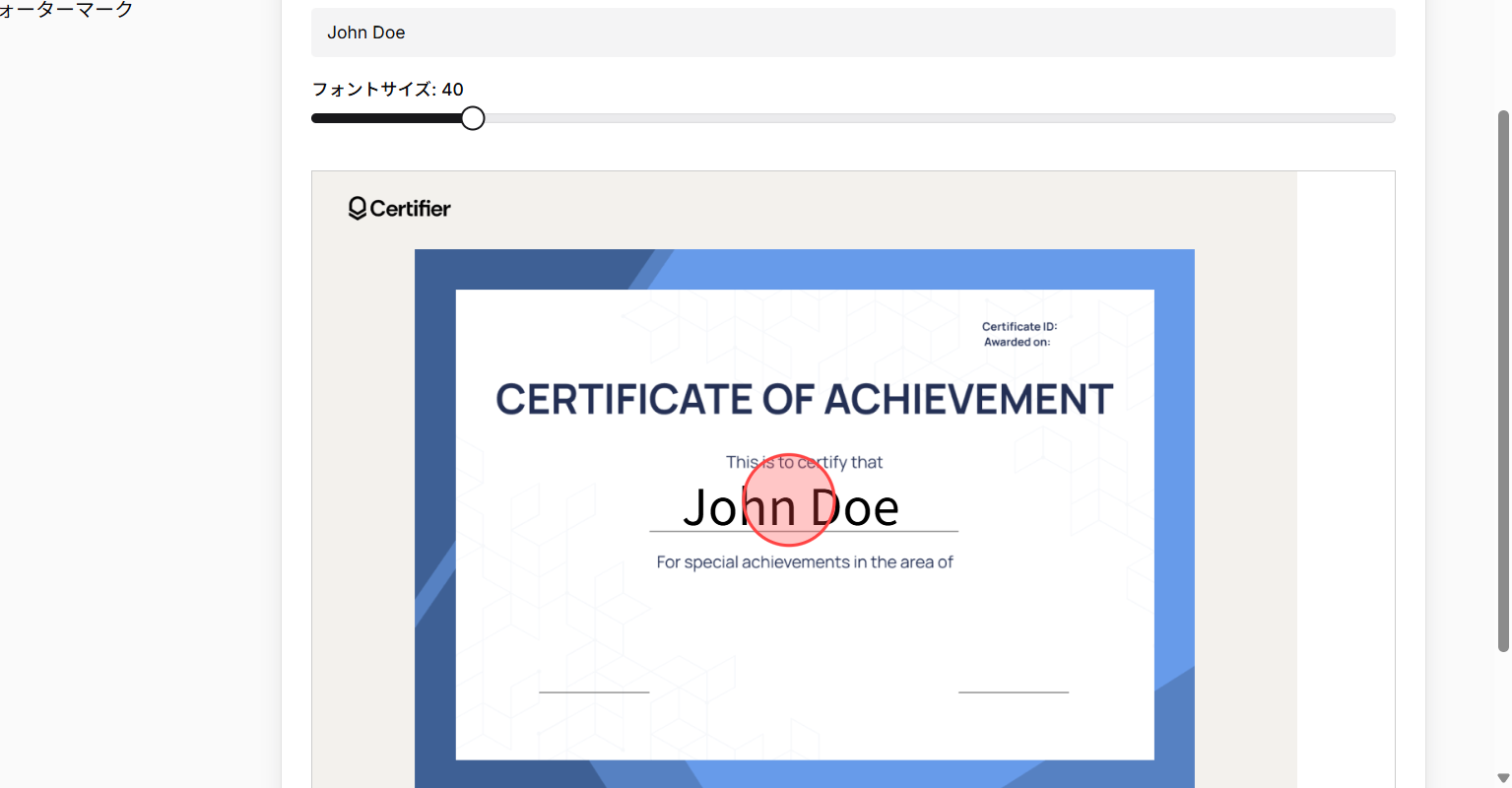Click the slider handle set to 40
Screen dimensions: 1512x788
tap(472, 117)
